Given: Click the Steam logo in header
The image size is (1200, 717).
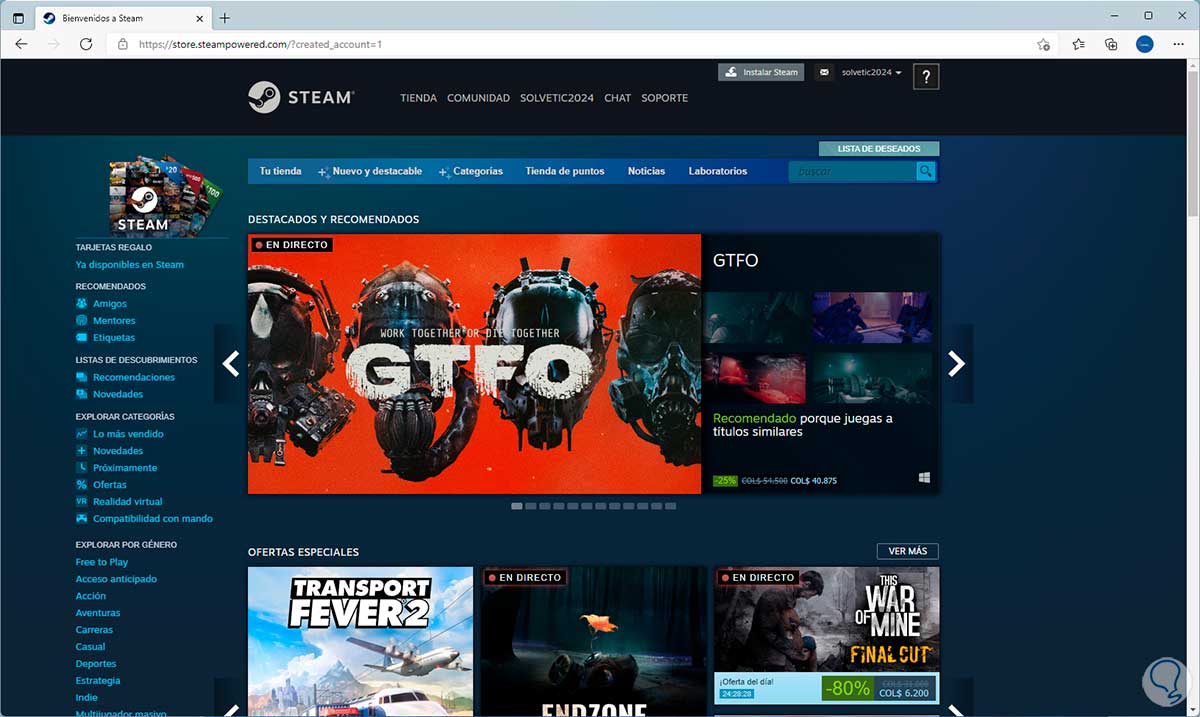Looking at the screenshot, I should click(300, 97).
